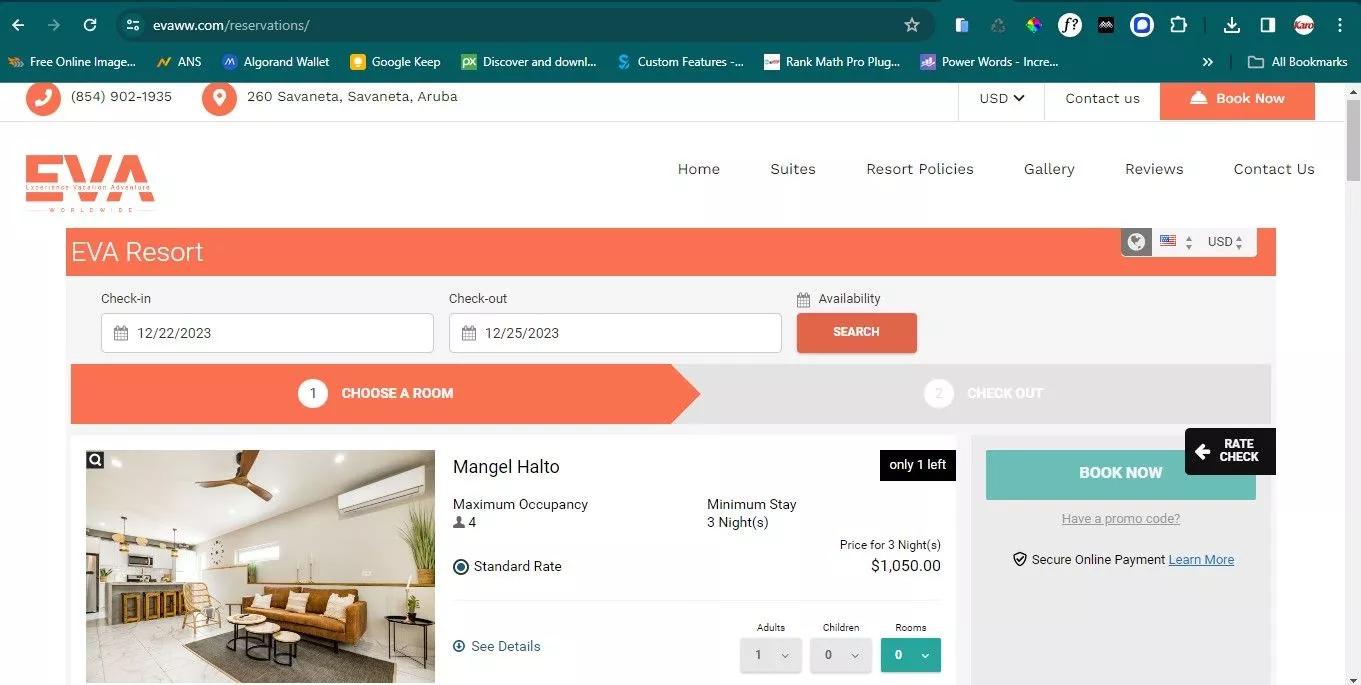Open the browser Extensions puzzle icon
The image size is (1361, 685).
[1179, 25]
